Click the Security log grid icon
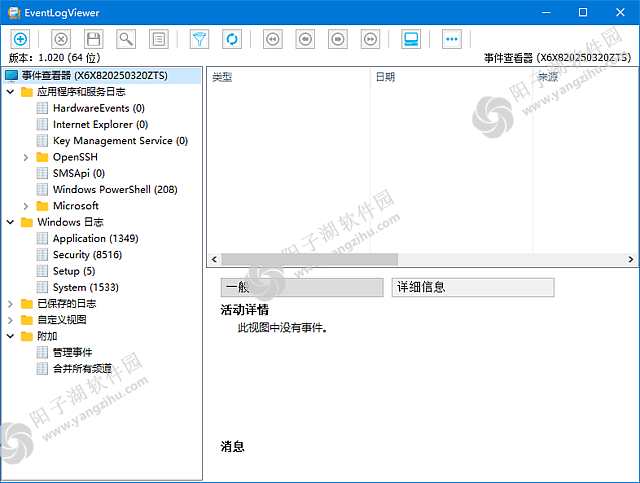Image resolution: width=640 pixels, height=483 pixels. point(42,255)
